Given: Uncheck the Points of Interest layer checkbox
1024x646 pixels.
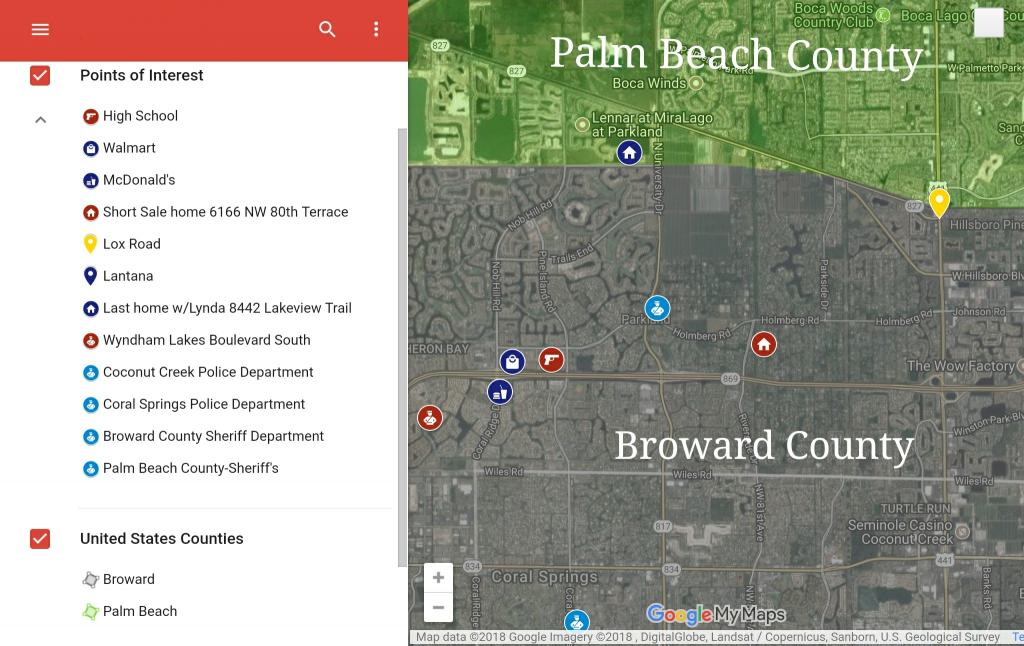Looking at the screenshot, I should [40, 76].
